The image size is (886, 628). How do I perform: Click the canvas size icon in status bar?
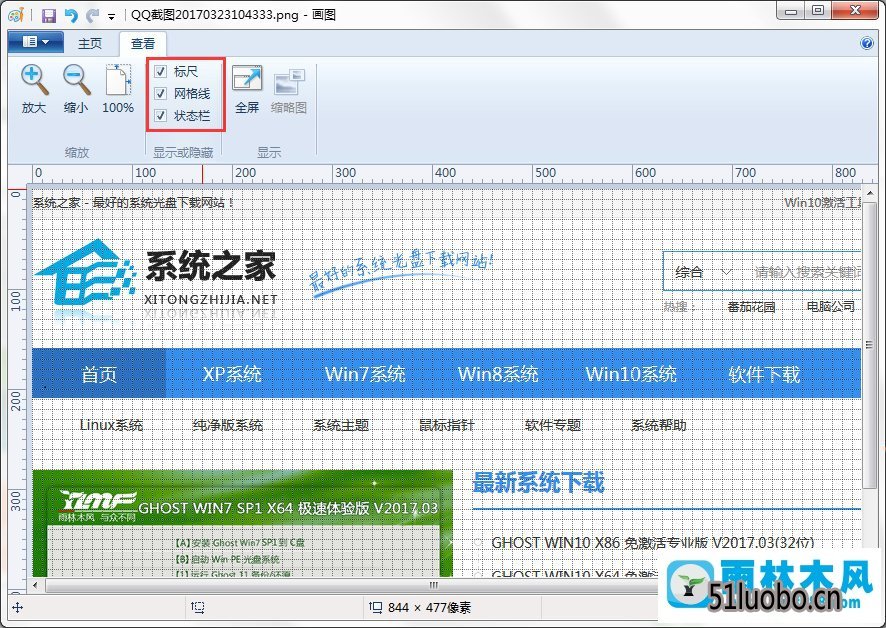(x=375, y=607)
